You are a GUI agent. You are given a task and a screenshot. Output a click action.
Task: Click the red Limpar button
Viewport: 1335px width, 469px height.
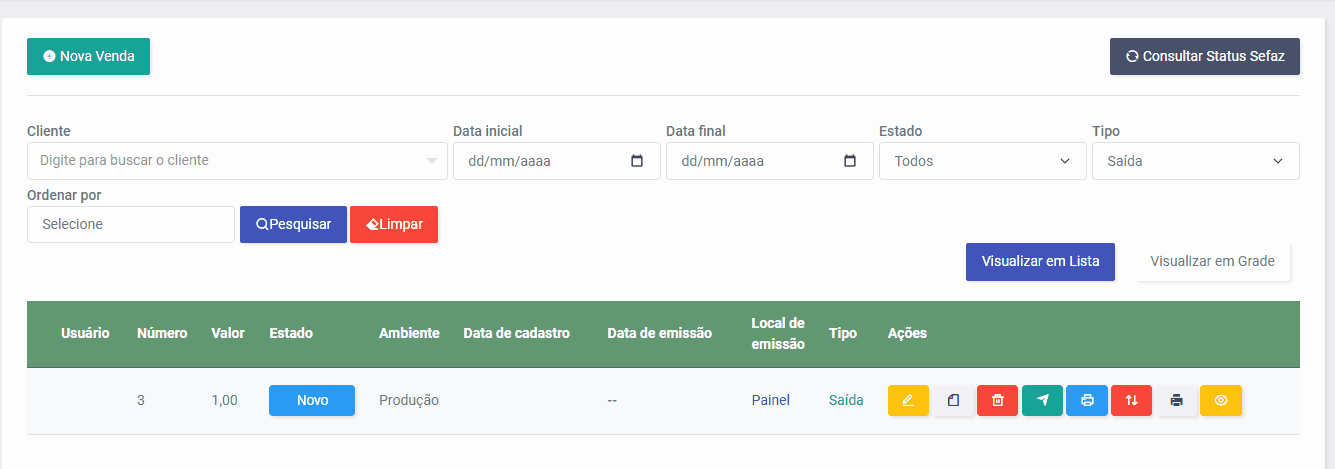[394, 224]
